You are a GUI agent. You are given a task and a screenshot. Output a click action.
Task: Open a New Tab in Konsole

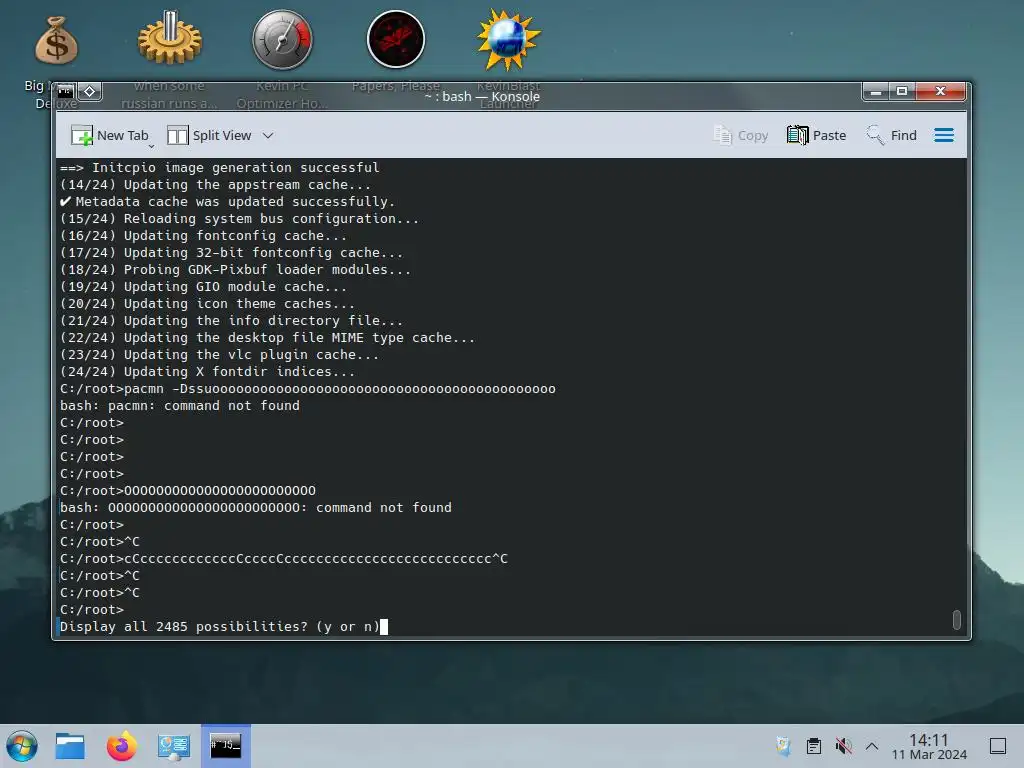[x=110, y=135]
